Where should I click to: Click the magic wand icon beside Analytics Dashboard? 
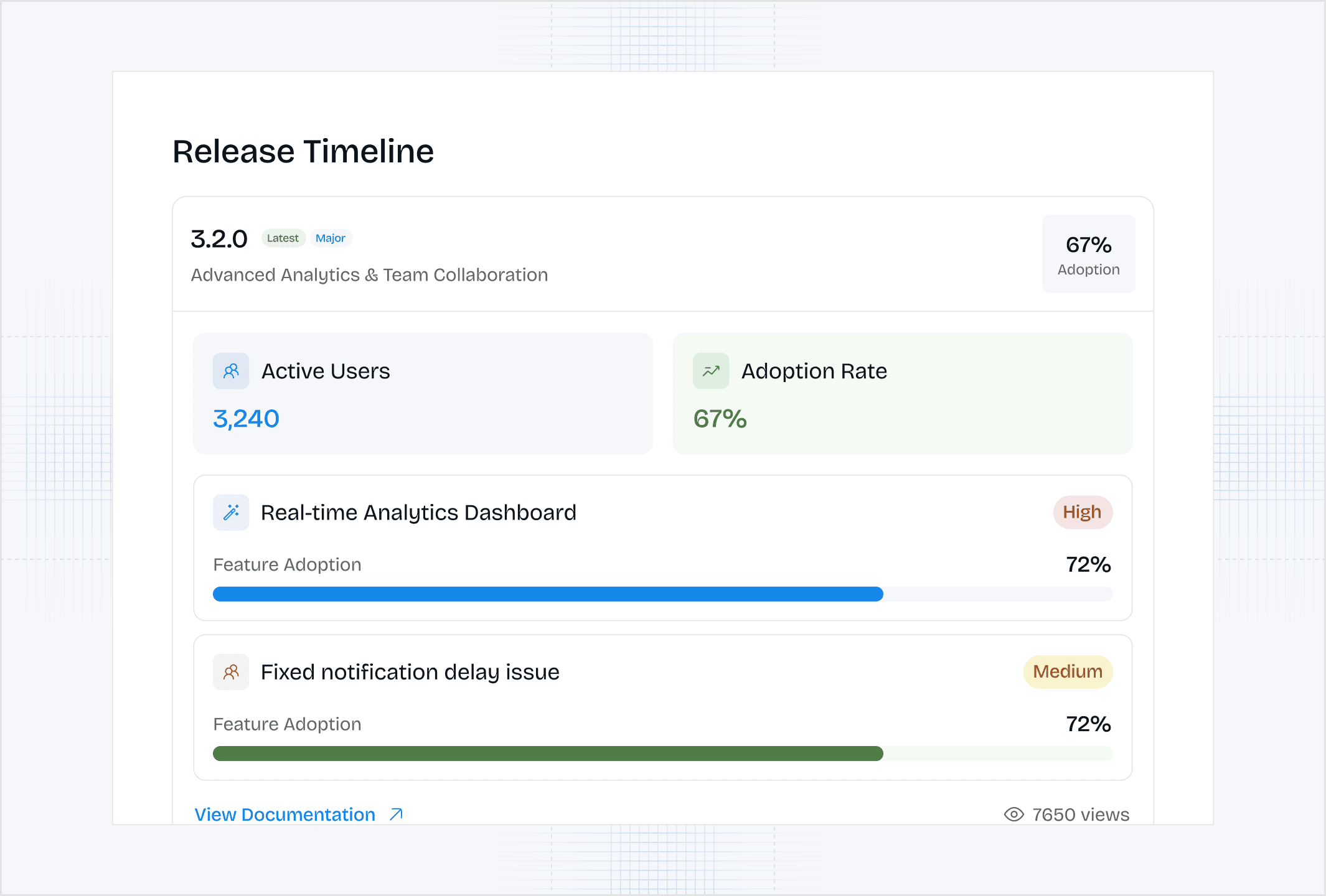point(231,513)
